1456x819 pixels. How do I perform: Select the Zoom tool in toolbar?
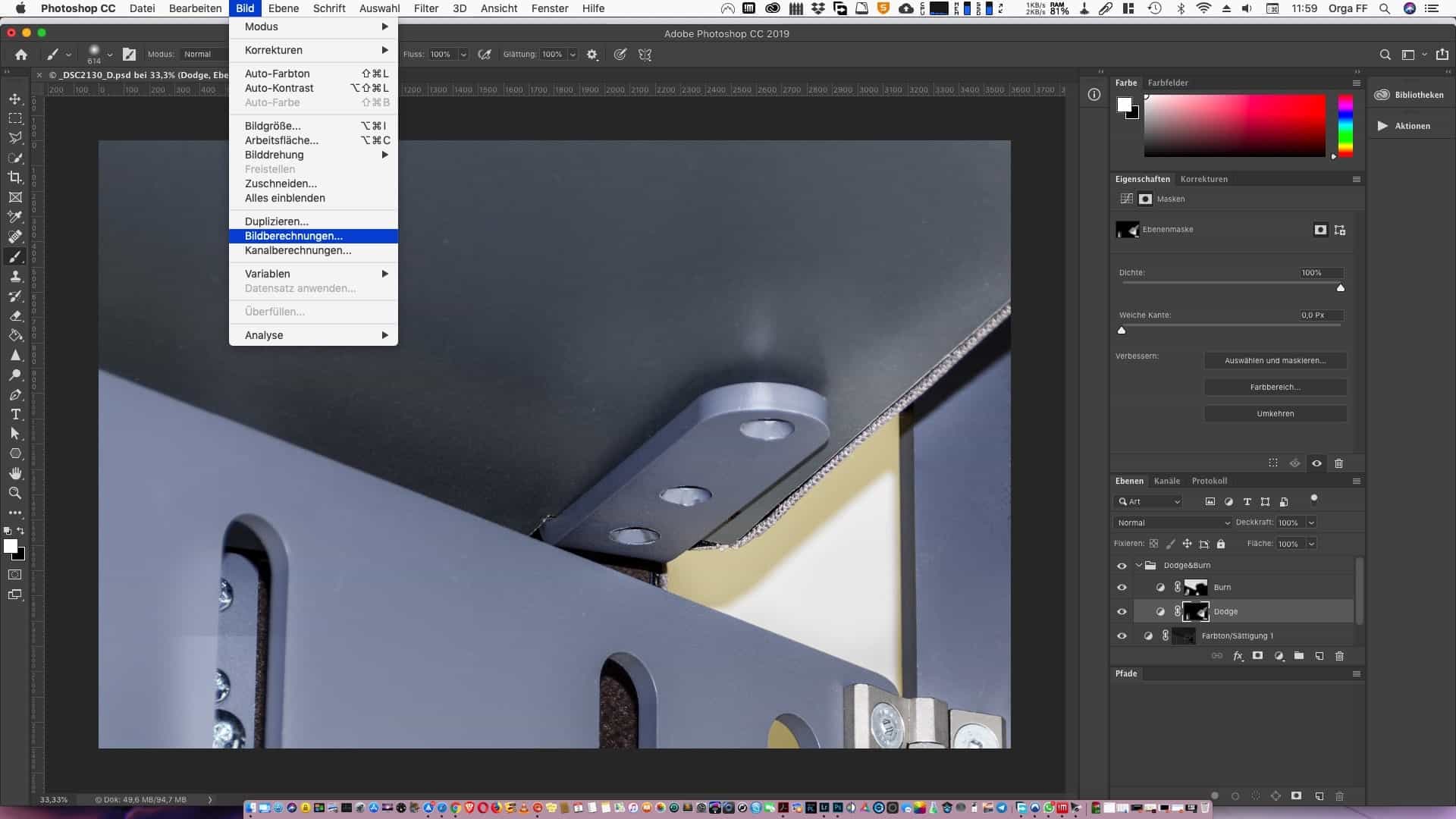15,493
